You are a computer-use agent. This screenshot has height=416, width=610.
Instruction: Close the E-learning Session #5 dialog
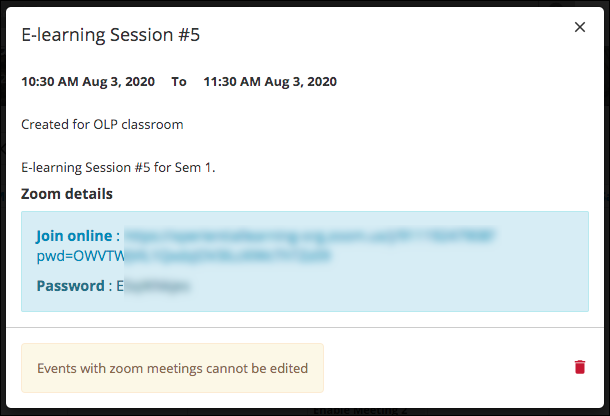[x=580, y=27]
